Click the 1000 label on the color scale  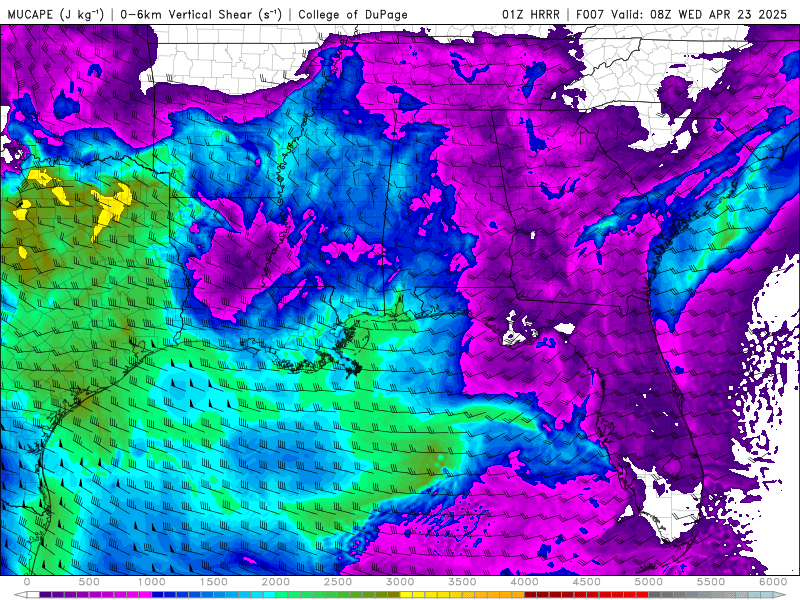pyautogui.click(x=152, y=582)
